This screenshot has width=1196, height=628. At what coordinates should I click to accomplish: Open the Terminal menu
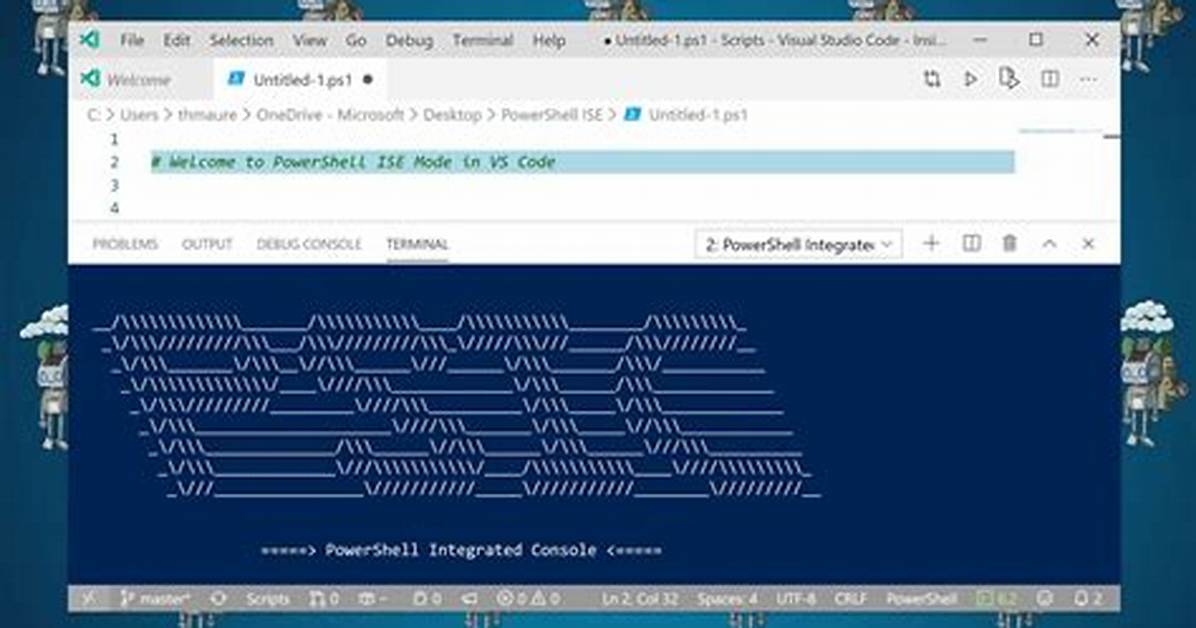click(483, 40)
